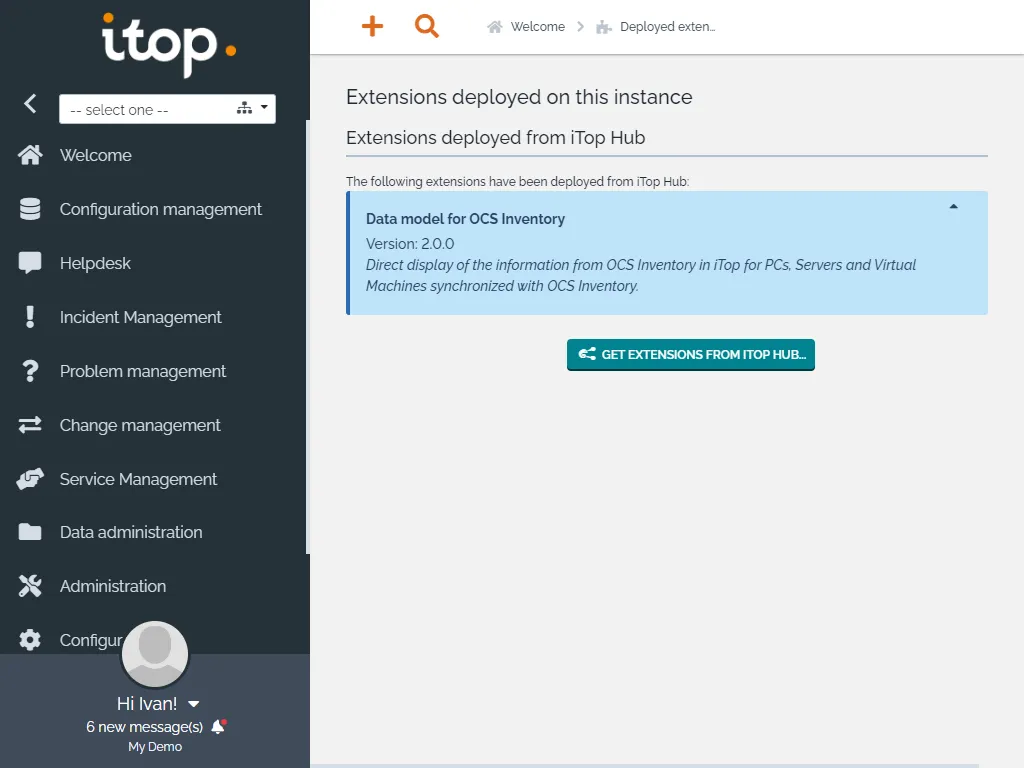Open the Helpdesk menu

[x=95, y=263]
